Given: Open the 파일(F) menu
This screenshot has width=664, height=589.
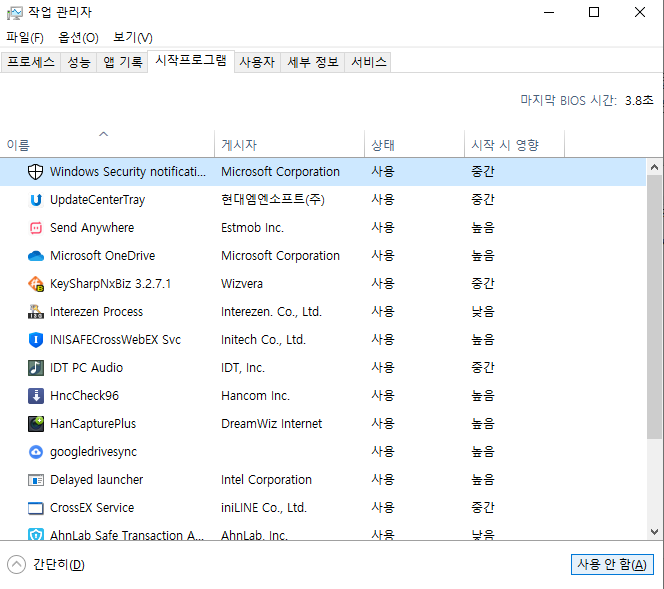Looking at the screenshot, I should click(25, 38).
